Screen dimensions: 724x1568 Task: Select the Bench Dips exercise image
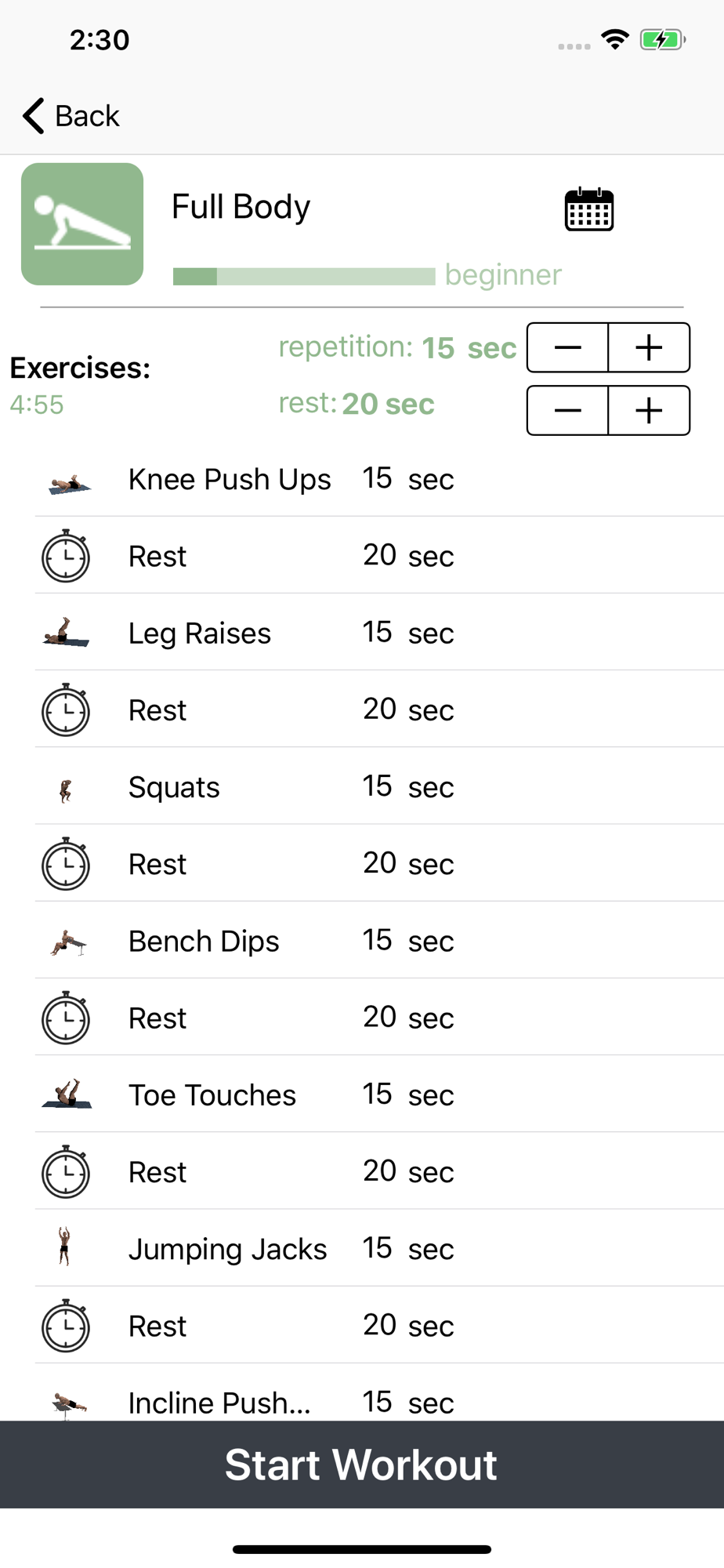click(x=67, y=942)
